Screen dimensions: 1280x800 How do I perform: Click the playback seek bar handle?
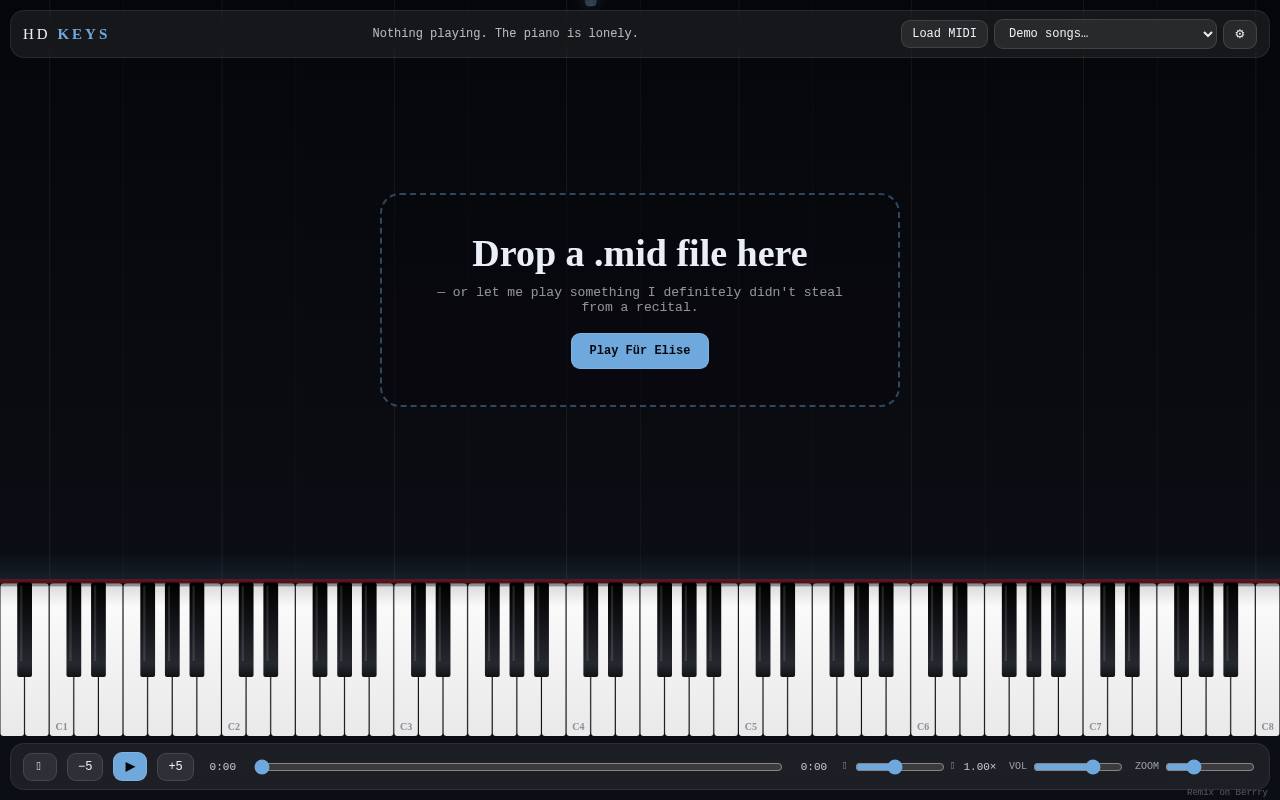(x=262, y=767)
